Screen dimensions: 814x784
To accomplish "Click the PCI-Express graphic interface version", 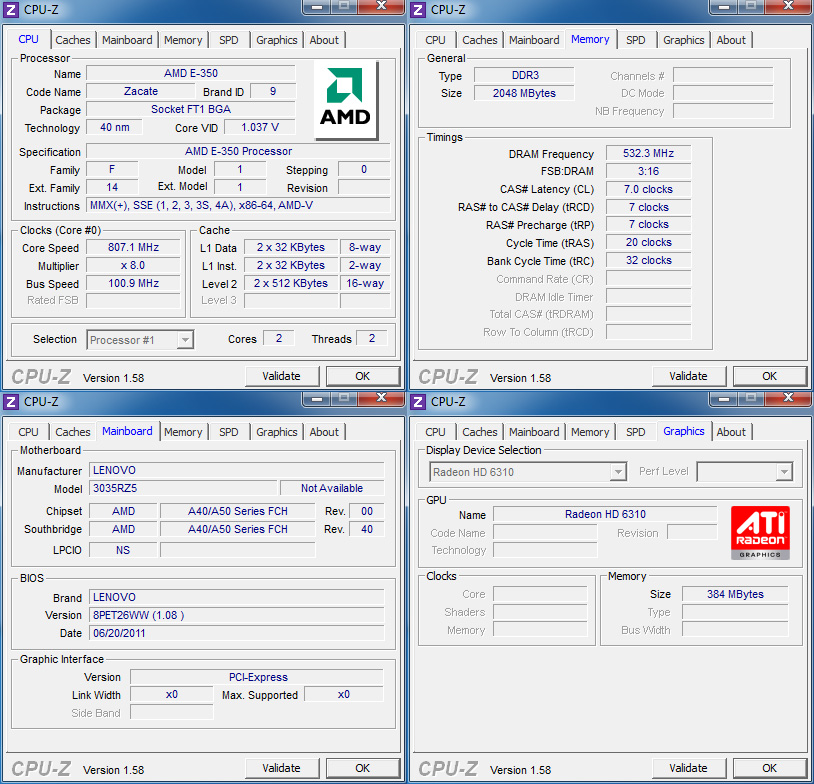I will pyautogui.click(x=257, y=678).
